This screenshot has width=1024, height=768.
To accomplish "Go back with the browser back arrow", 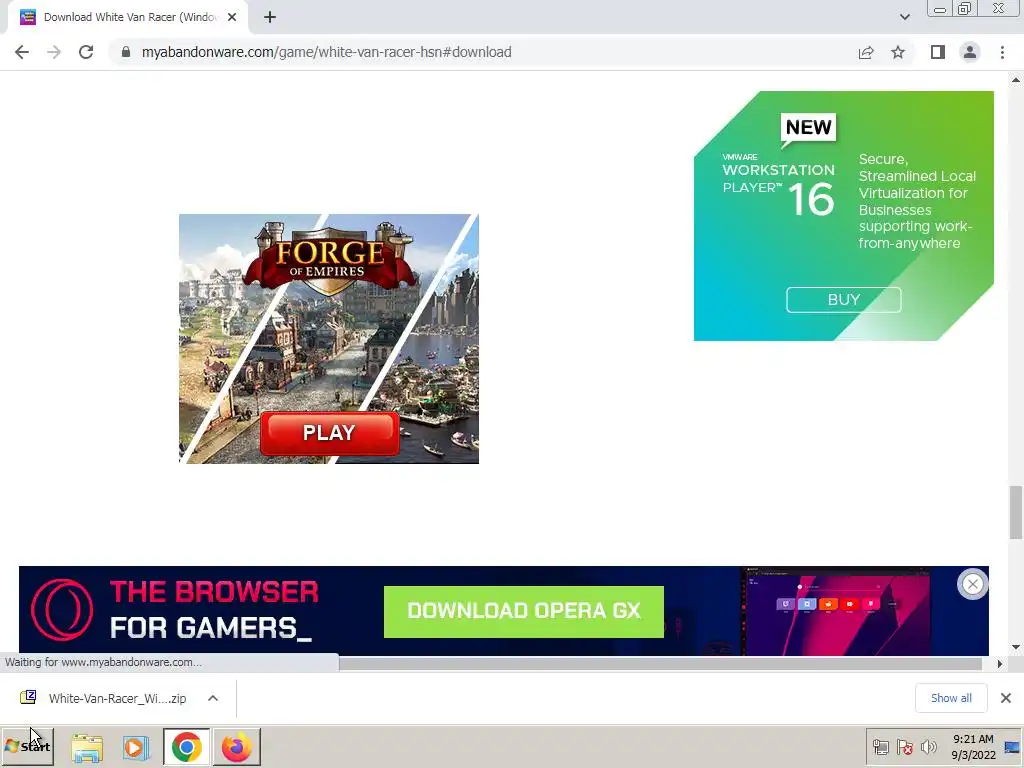I will (22, 52).
